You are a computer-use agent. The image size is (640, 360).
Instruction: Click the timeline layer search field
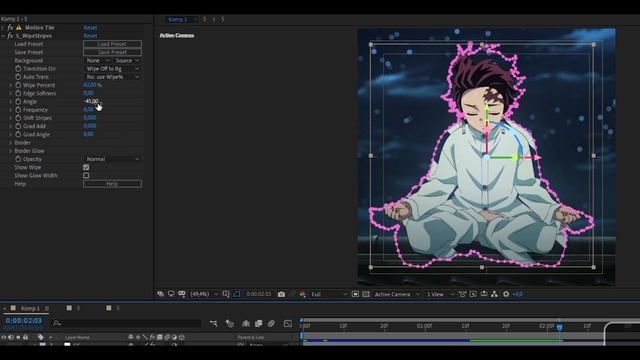pos(127,323)
